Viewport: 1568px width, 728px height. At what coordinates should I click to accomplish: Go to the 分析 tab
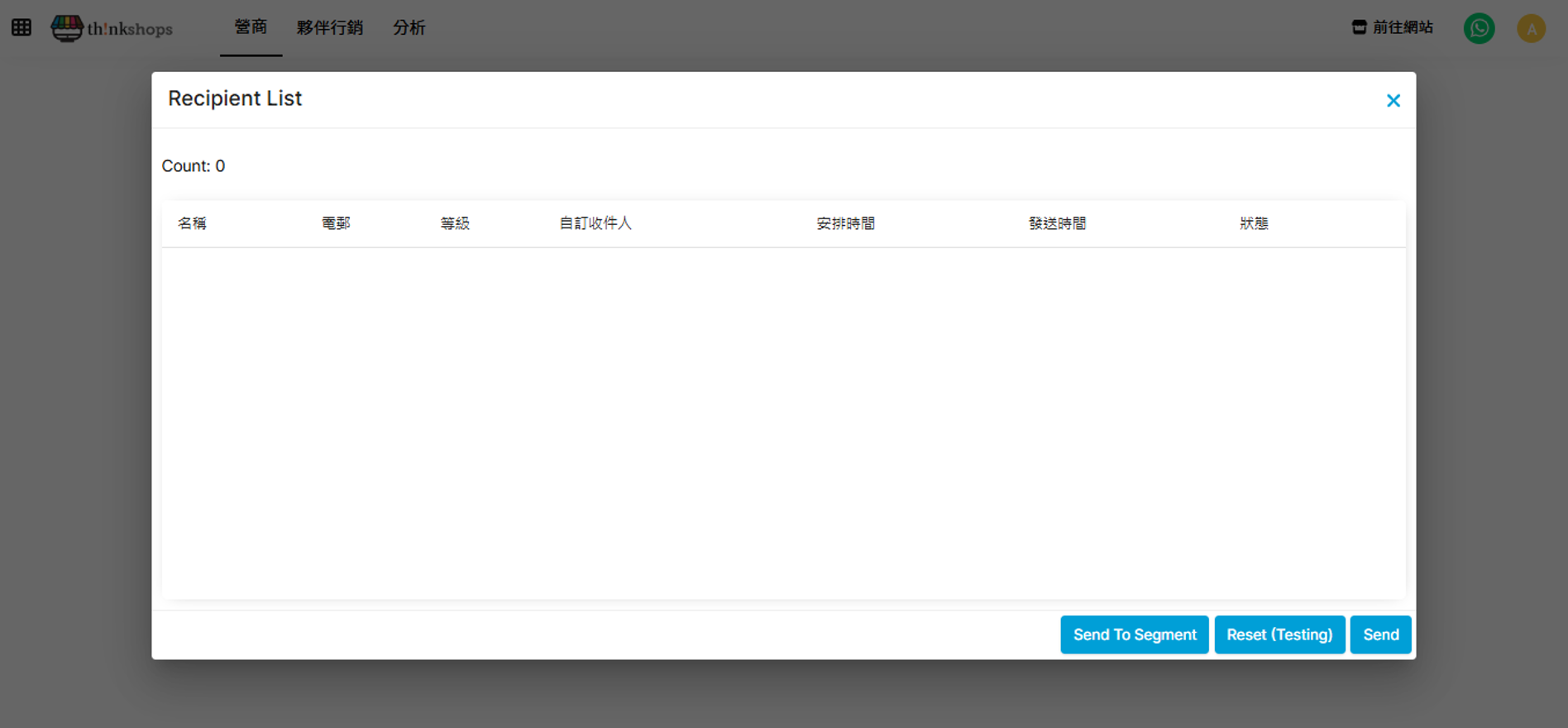click(409, 27)
